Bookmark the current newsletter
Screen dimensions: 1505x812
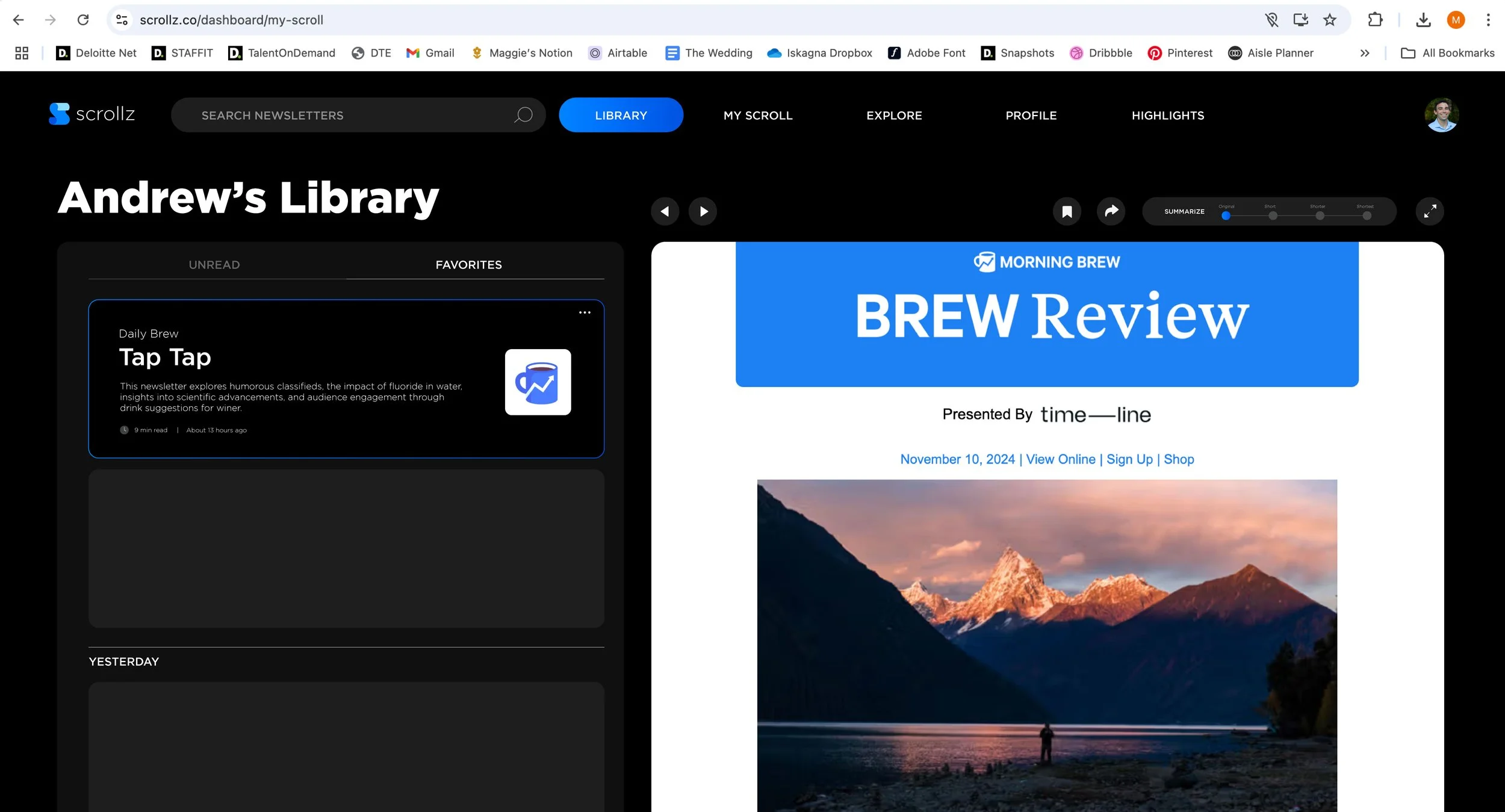pyautogui.click(x=1067, y=211)
